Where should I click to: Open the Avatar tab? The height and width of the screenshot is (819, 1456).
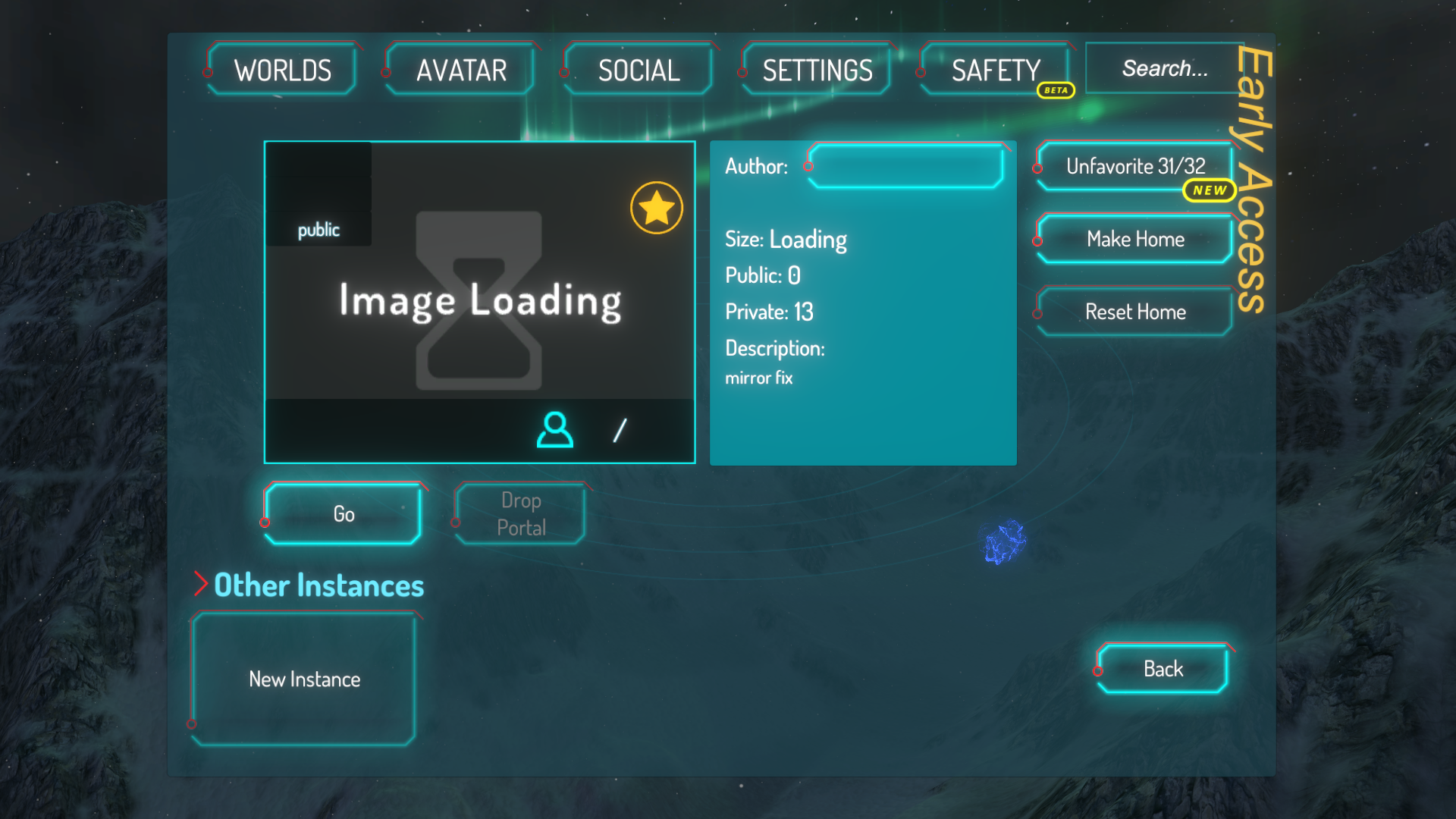pyautogui.click(x=461, y=70)
